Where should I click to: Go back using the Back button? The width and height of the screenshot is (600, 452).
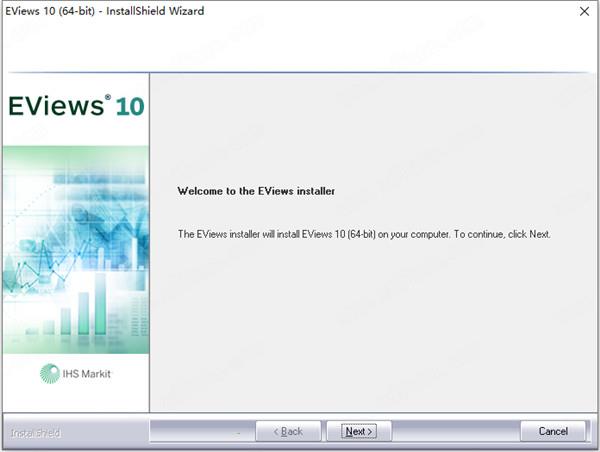pos(288,431)
